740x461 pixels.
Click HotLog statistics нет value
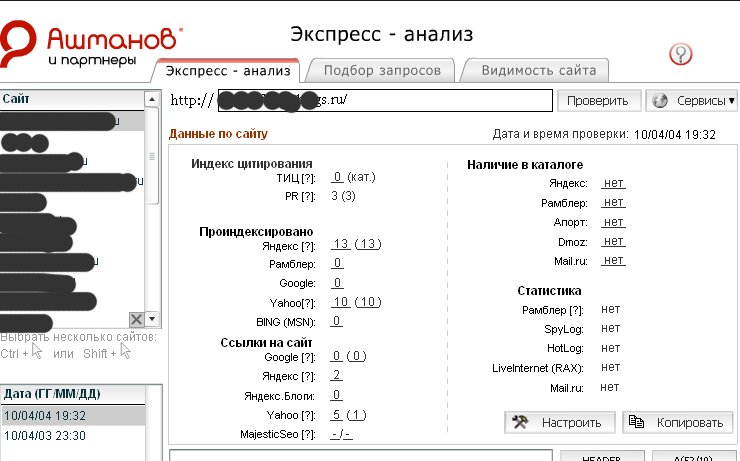(x=611, y=348)
